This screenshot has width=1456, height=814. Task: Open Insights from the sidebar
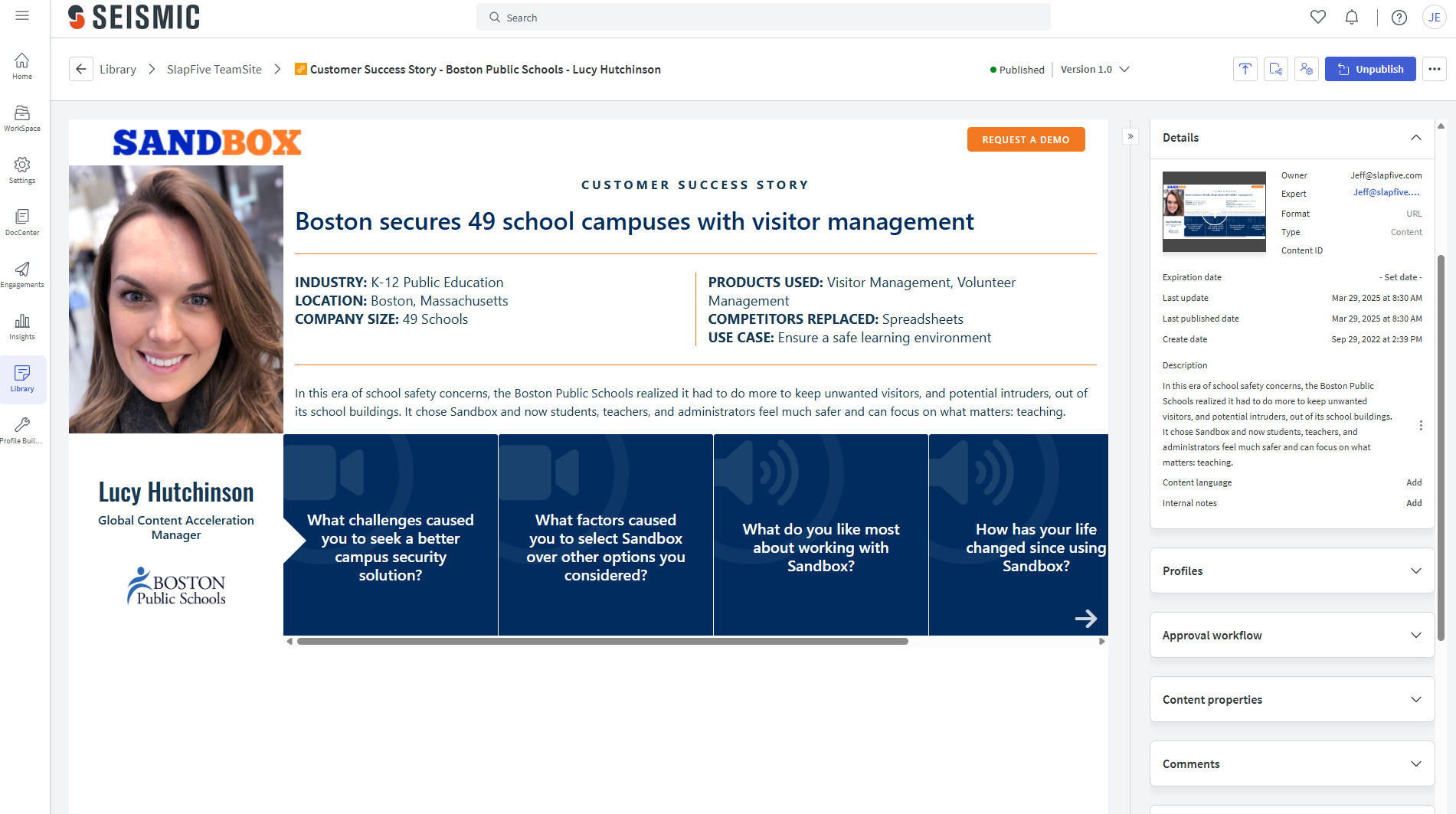point(22,326)
